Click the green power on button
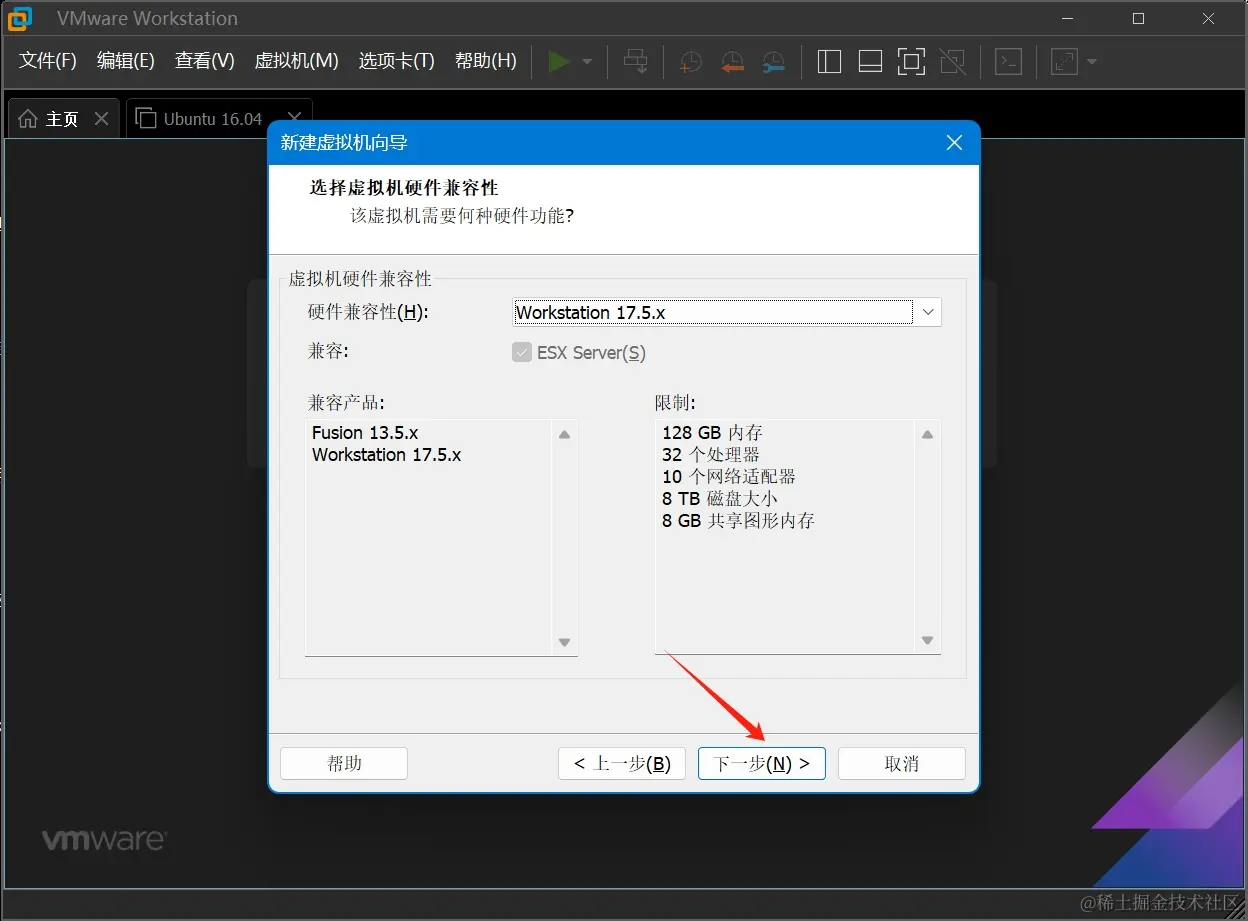Image resolution: width=1248 pixels, height=921 pixels. [x=559, y=61]
